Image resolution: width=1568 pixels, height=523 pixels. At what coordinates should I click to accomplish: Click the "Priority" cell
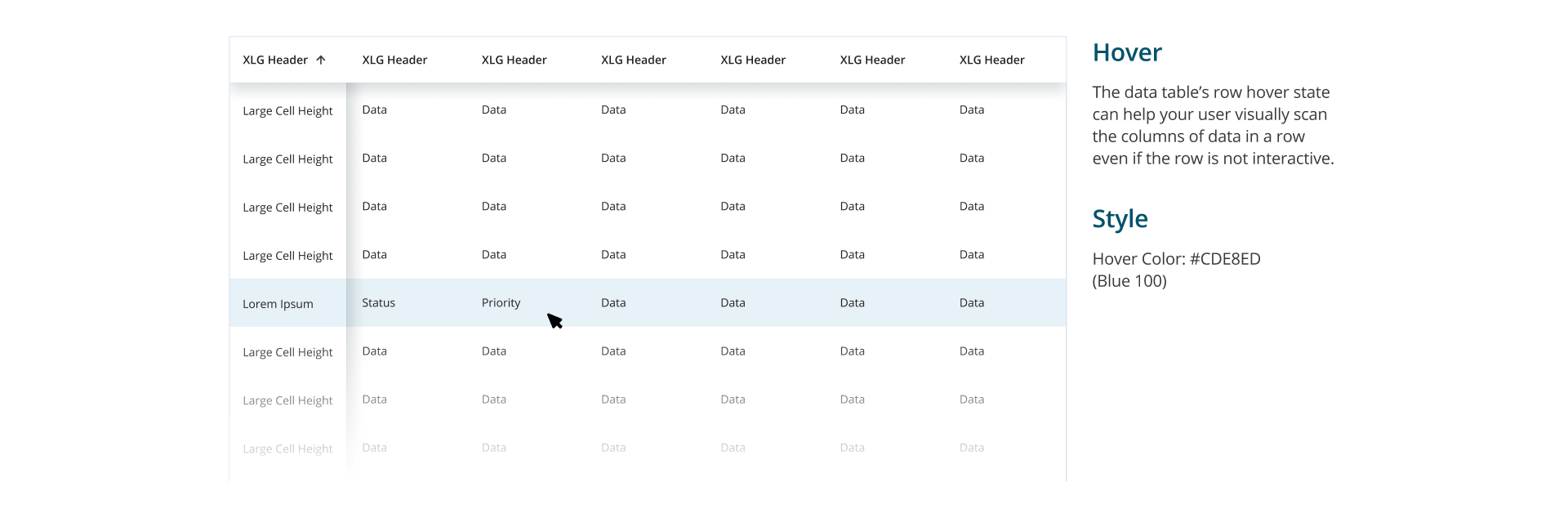tap(501, 303)
